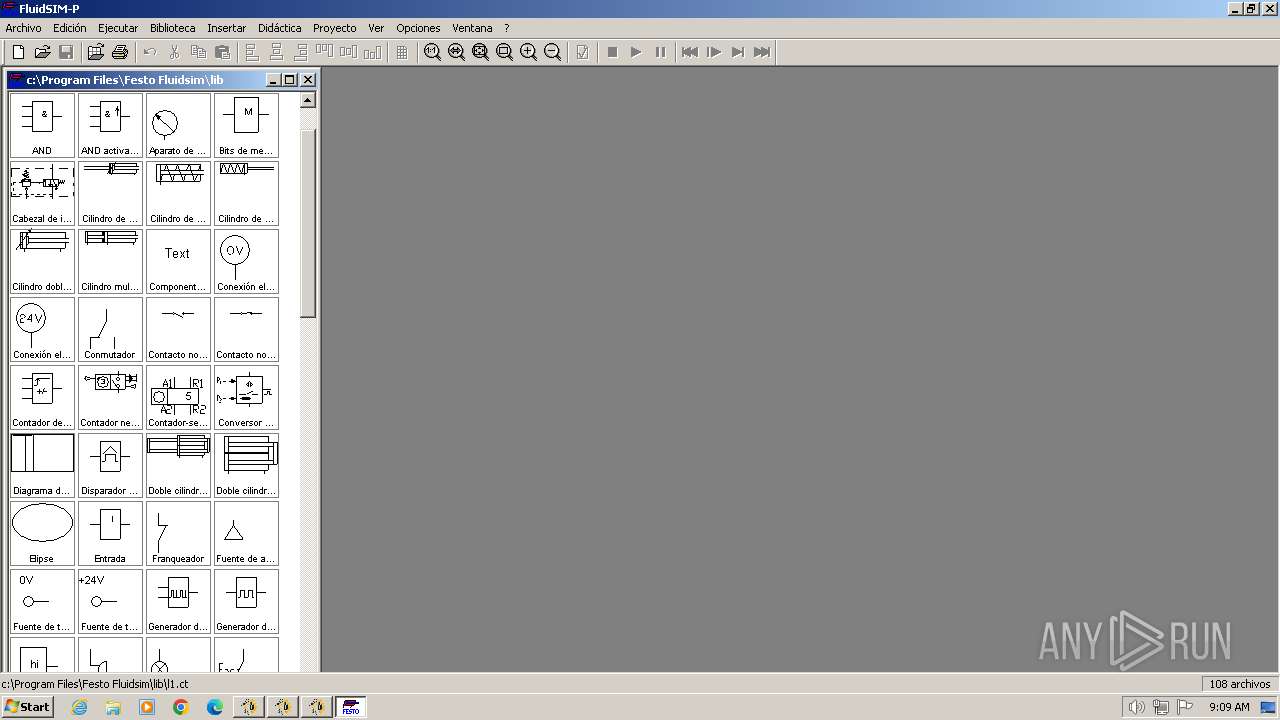Open Internet Explorer from the taskbar

(x=79, y=707)
